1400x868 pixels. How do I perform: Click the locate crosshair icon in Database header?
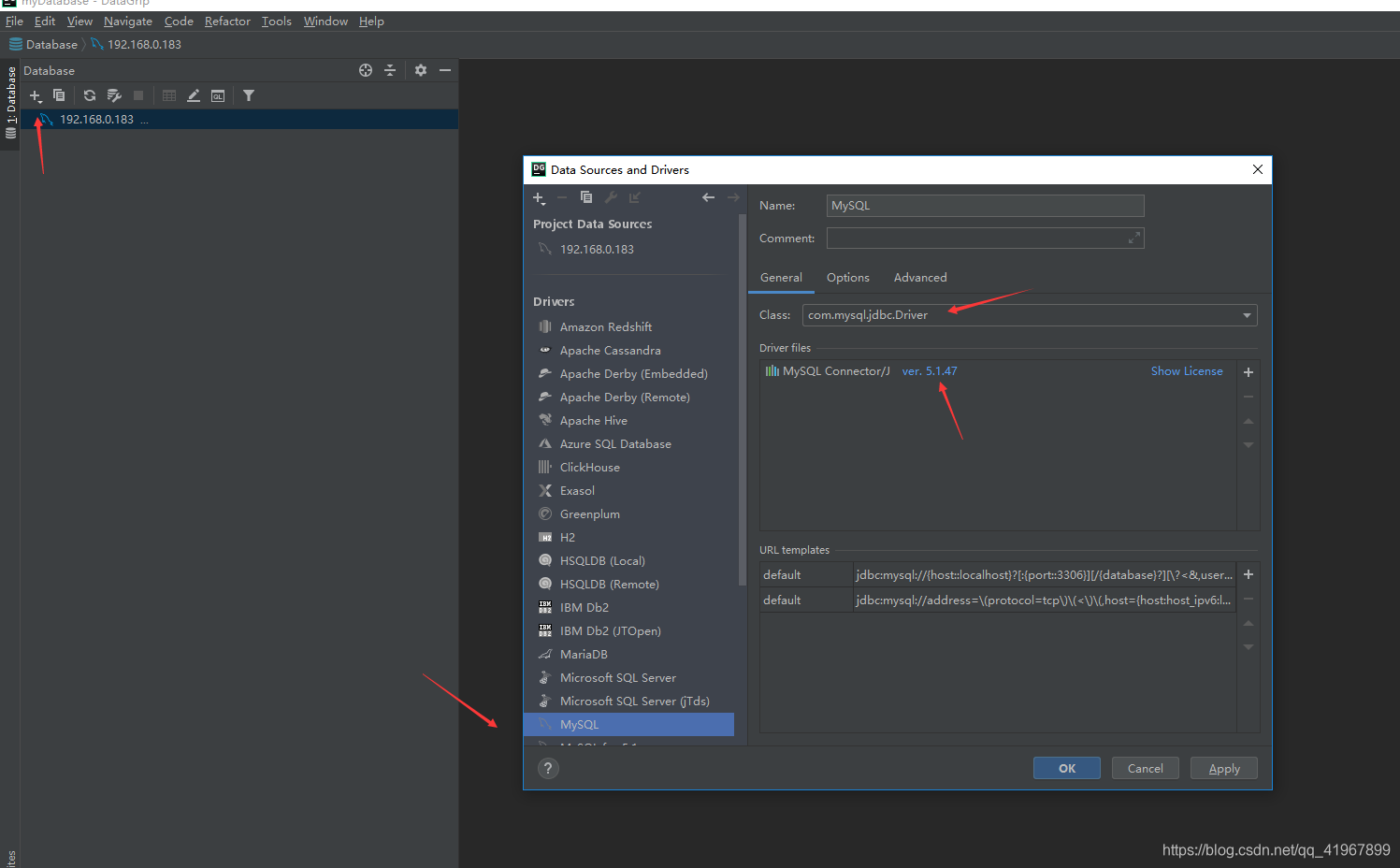[366, 70]
